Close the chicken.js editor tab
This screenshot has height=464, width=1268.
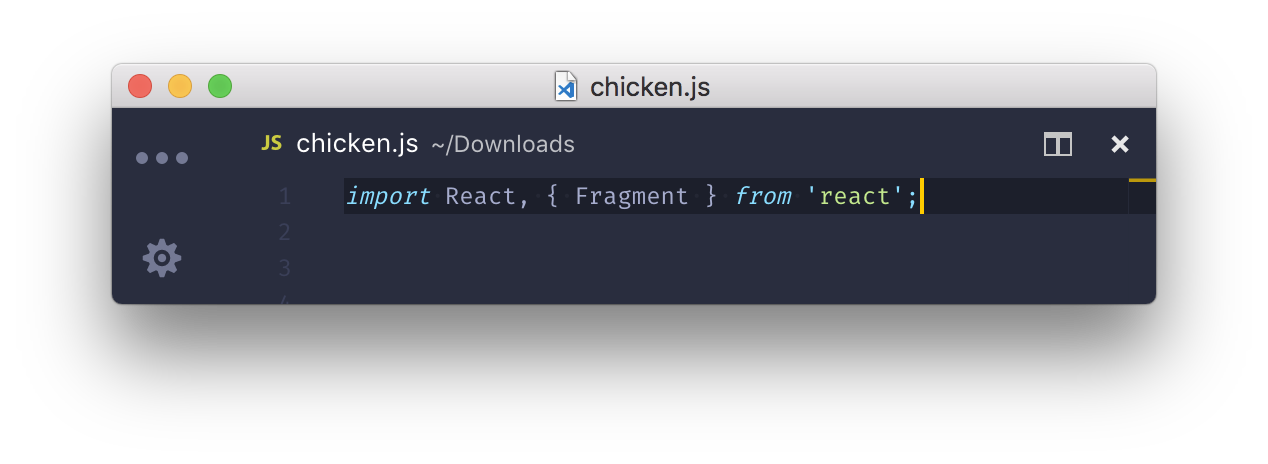tap(1120, 145)
